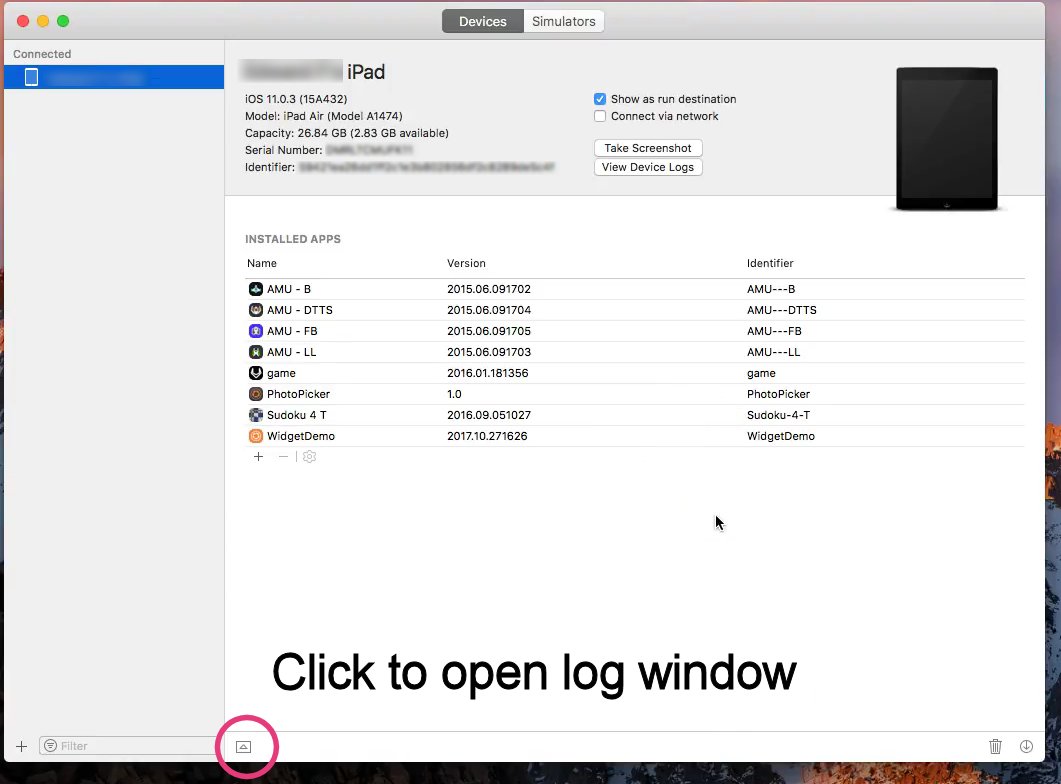Viewport: 1061px width, 784px height.
Task: Click PhotoPicker version 1.0
Action: point(455,394)
